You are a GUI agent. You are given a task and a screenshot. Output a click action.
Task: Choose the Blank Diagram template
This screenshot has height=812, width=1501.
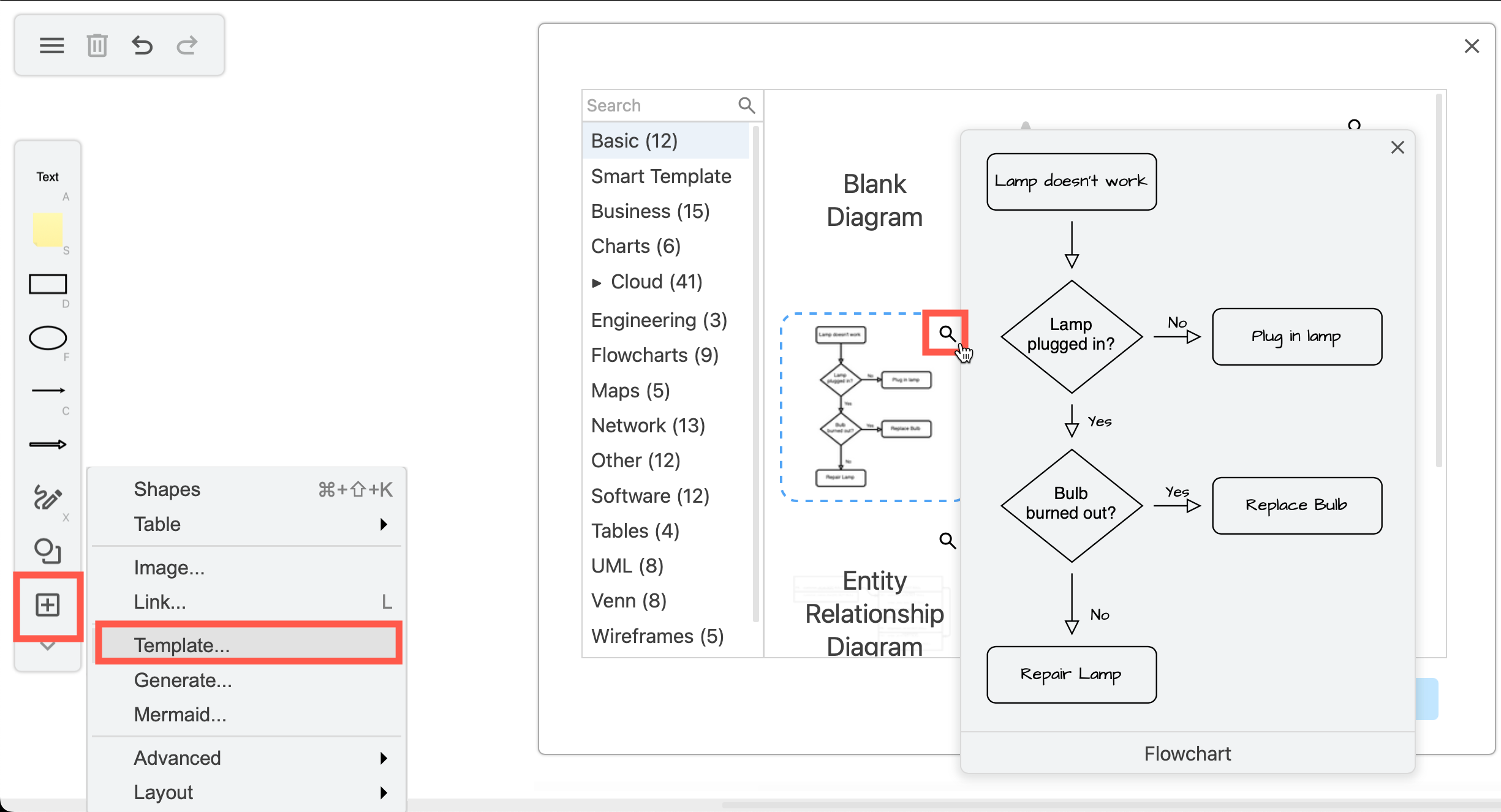[874, 200]
